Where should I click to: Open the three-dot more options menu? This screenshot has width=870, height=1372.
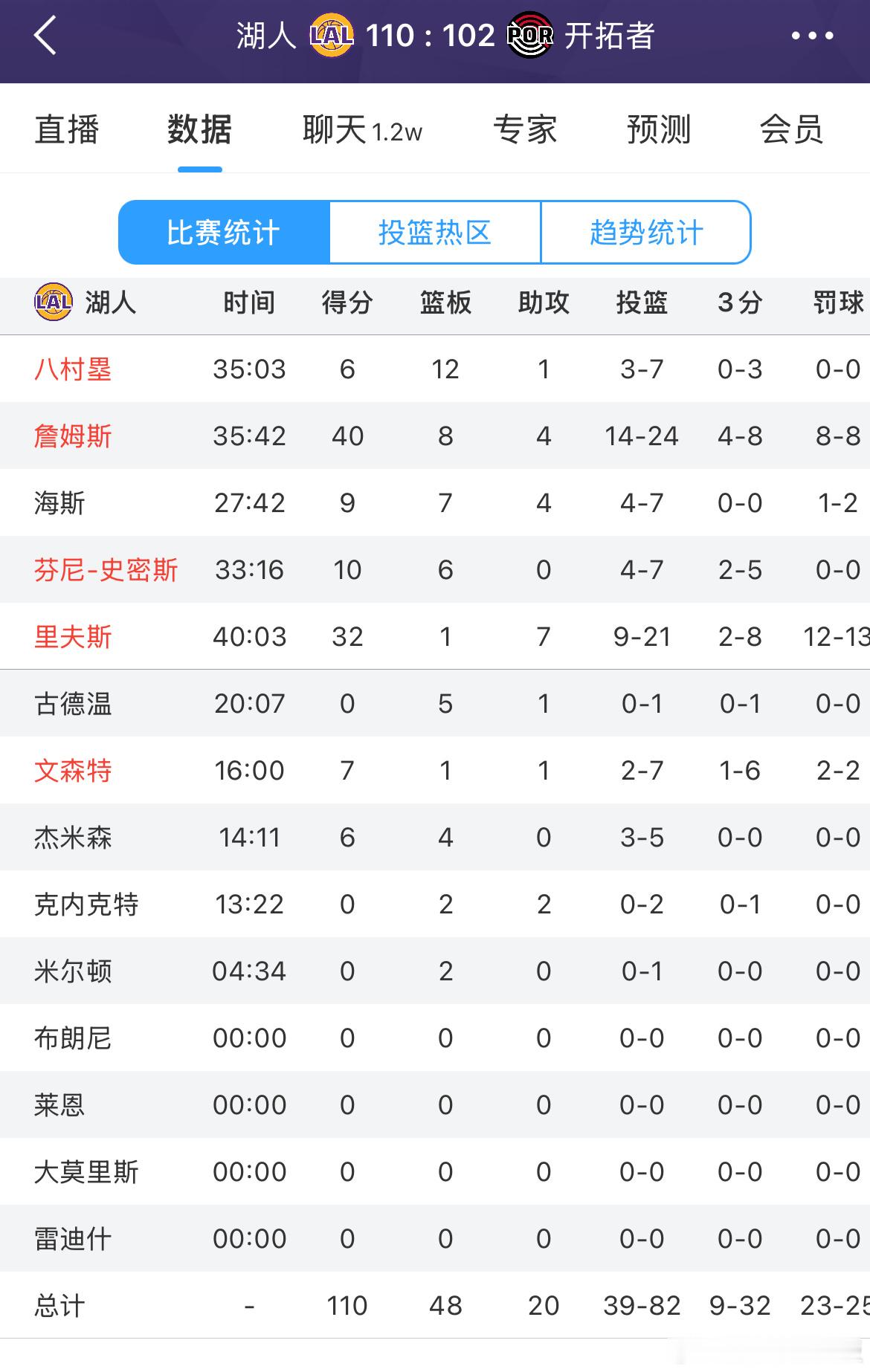coord(812,36)
